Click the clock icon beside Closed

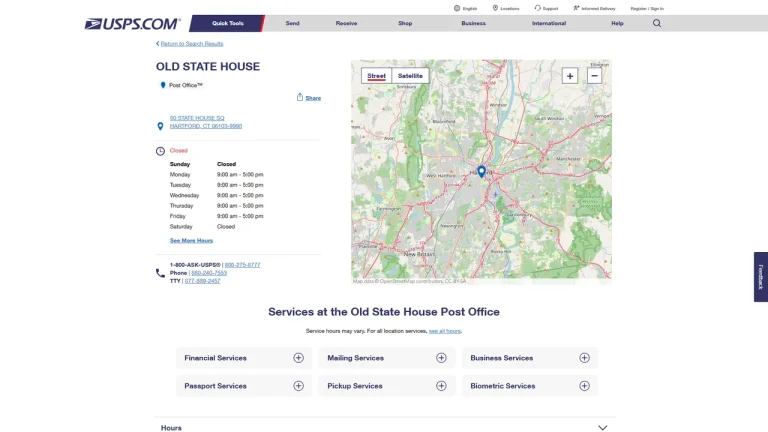click(x=160, y=151)
